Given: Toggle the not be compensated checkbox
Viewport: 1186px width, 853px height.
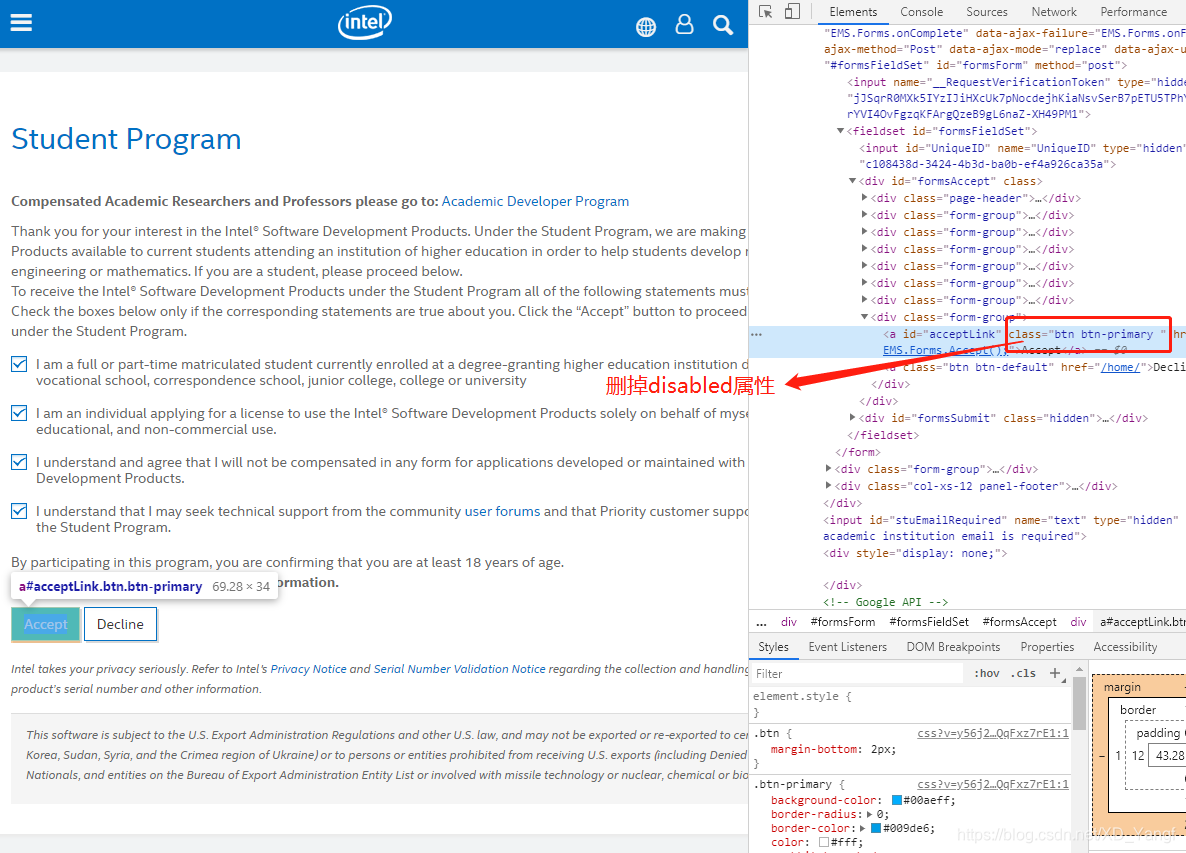Looking at the screenshot, I should point(20,463).
